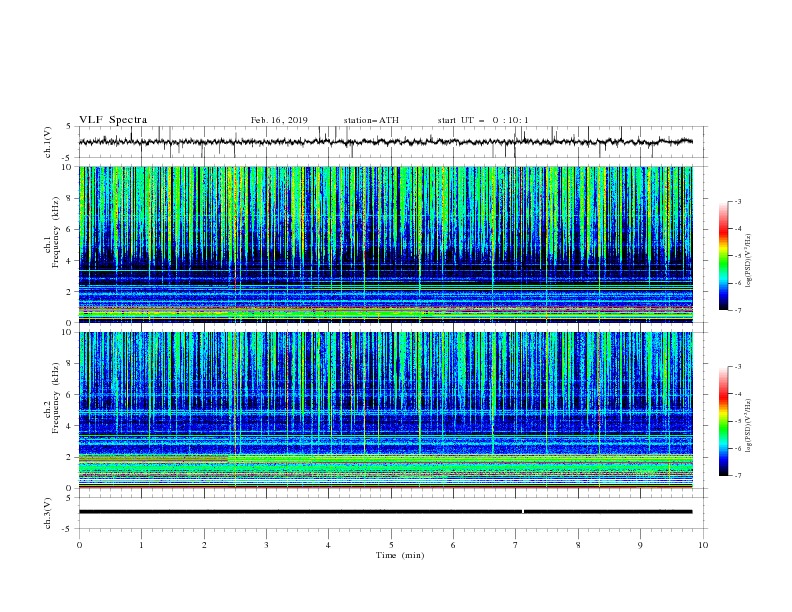792x612 pixels.
Task: Click the "2" tick label on time axis
Action: coord(204,545)
